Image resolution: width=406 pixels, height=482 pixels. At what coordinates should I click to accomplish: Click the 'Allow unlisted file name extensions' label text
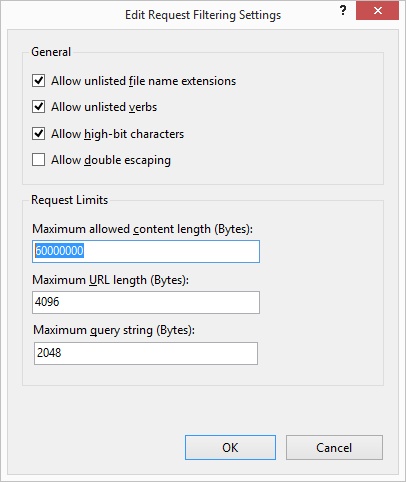pyautogui.click(x=143, y=81)
